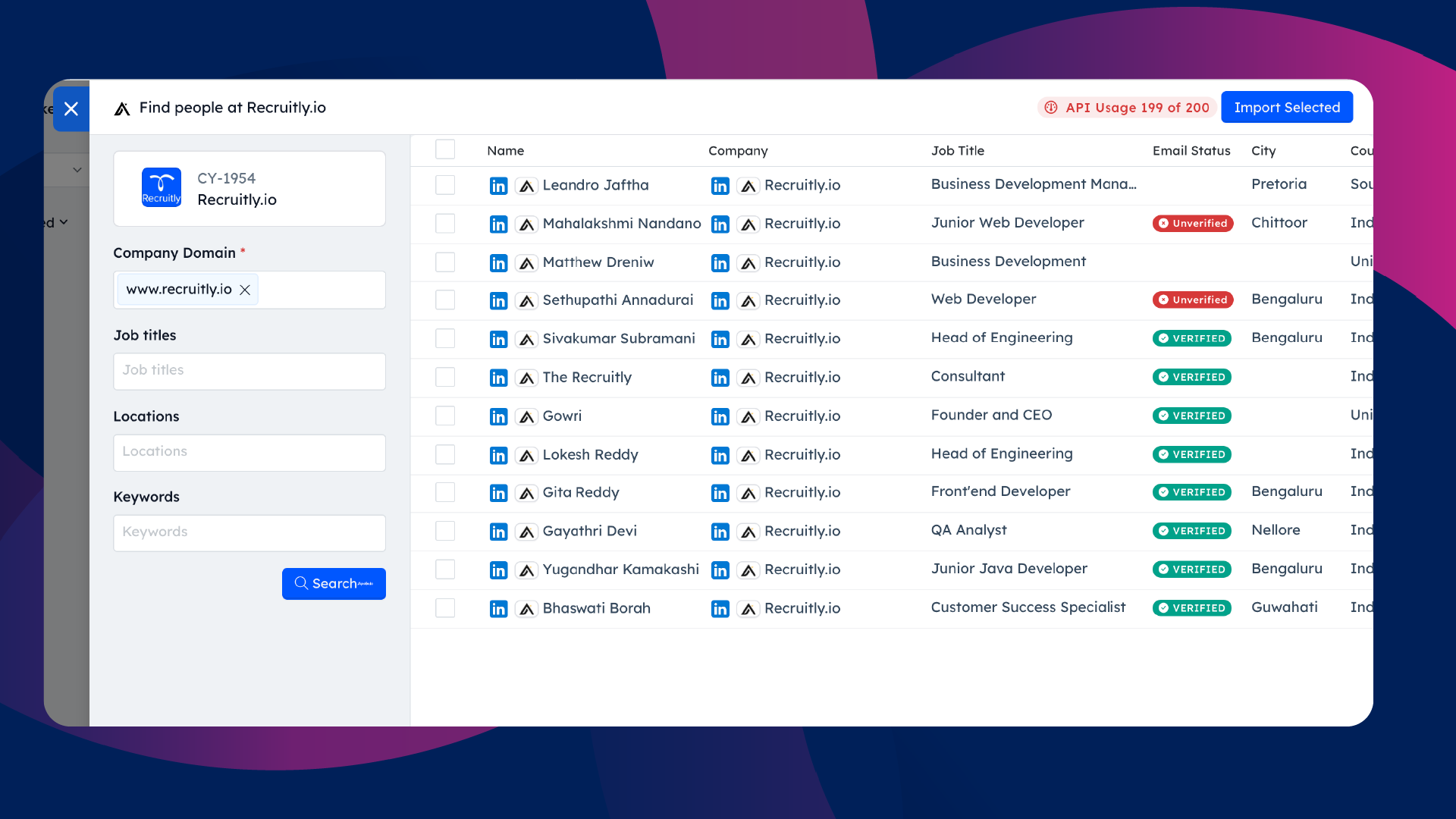
Task: Focus the Job titles input field
Action: pos(249,372)
